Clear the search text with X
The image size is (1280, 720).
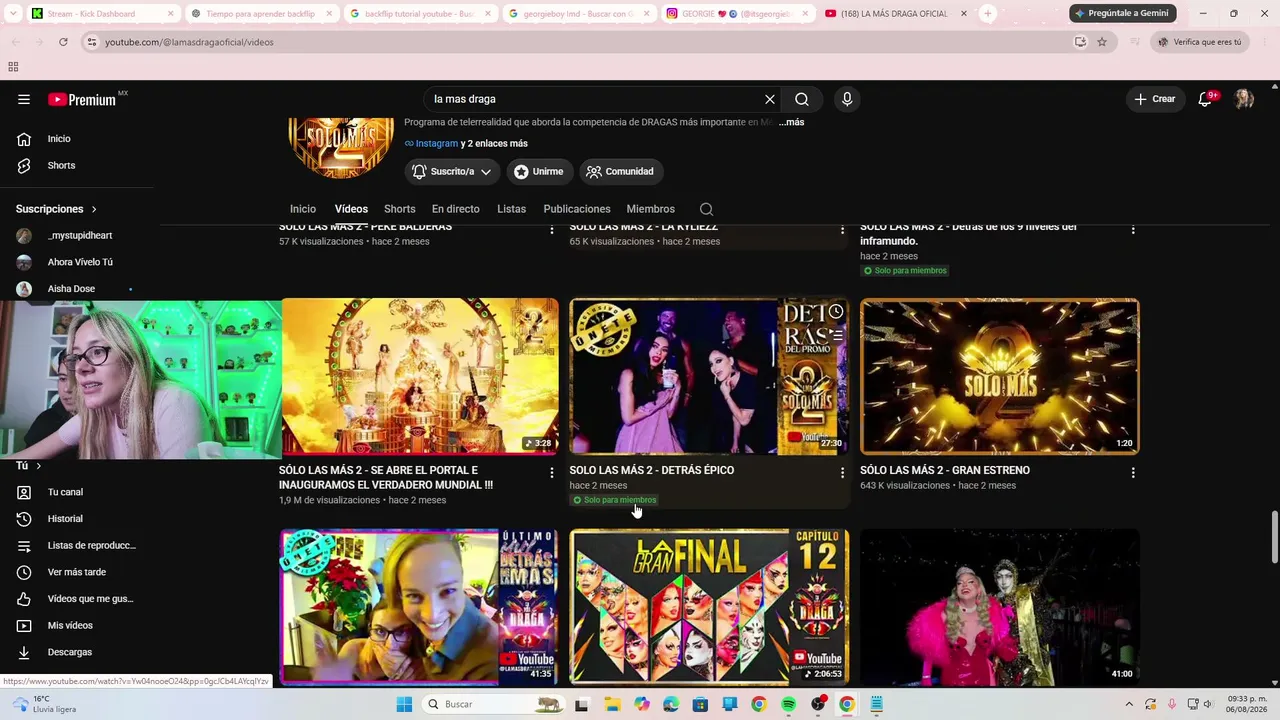(770, 99)
